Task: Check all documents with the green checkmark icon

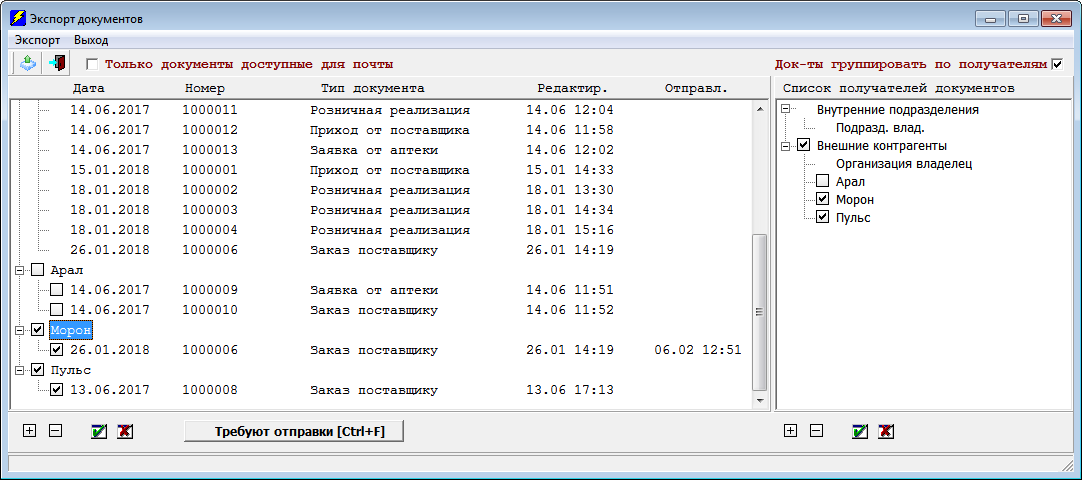Action: [x=99, y=431]
